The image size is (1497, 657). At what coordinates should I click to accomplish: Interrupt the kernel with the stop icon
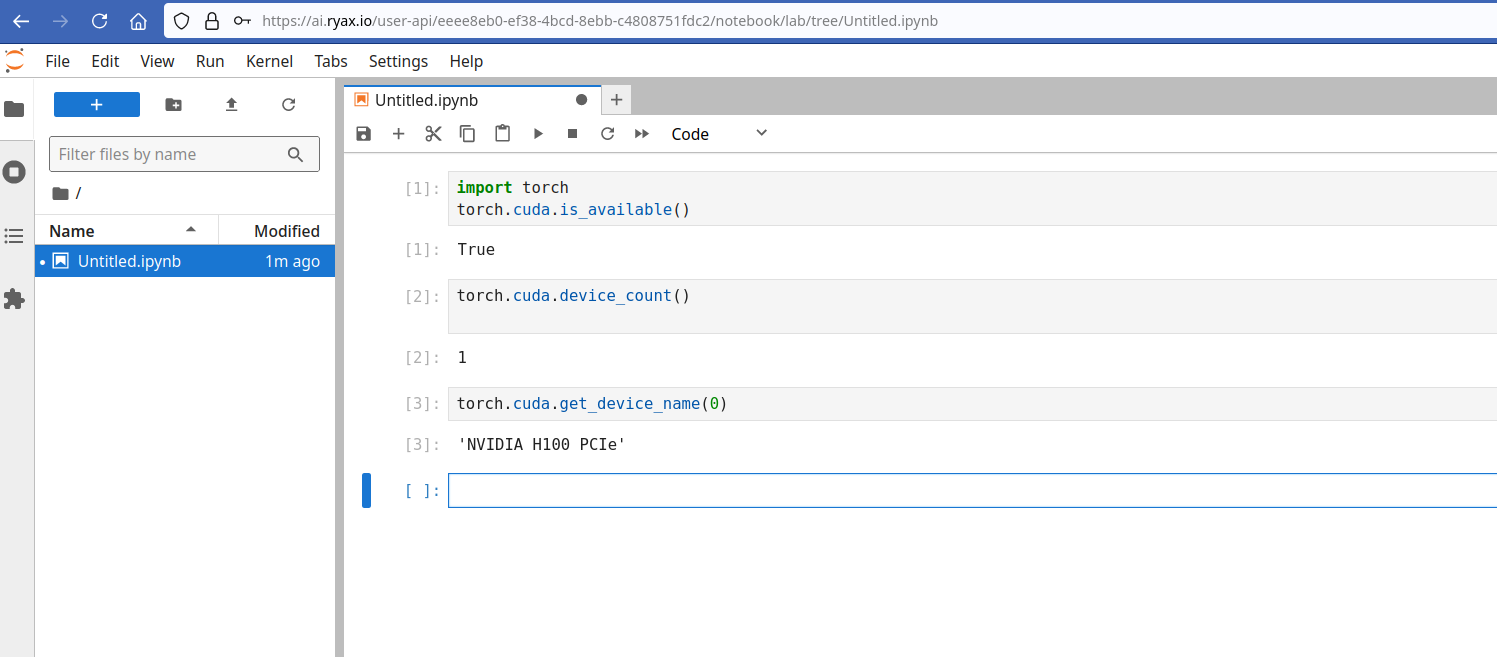[x=572, y=134]
